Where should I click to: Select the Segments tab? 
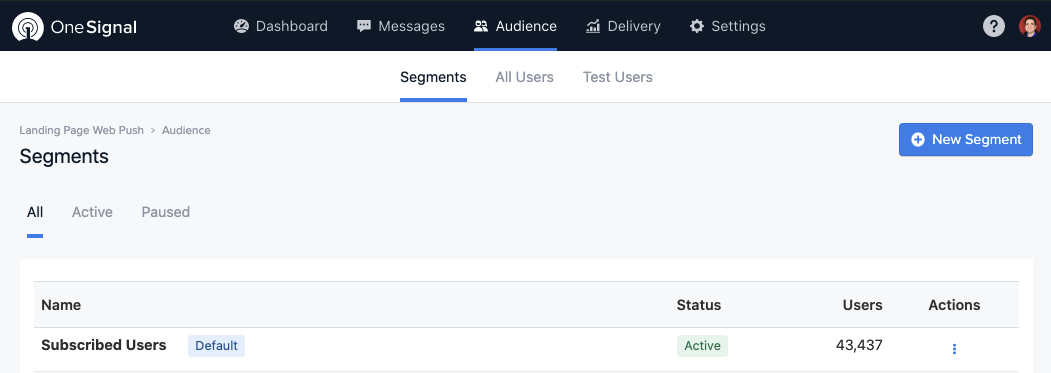tap(433, 77)
